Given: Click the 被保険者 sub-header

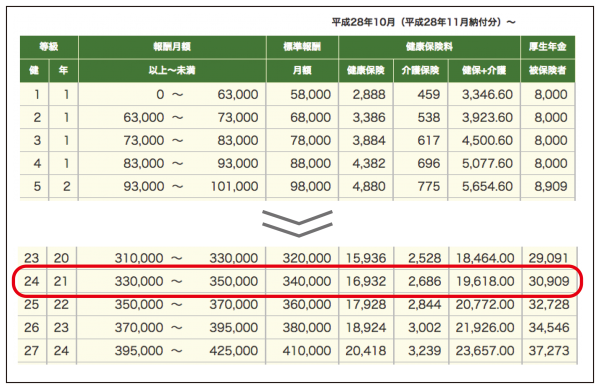Looking at the screenshot, I should (x=548, y=70).
